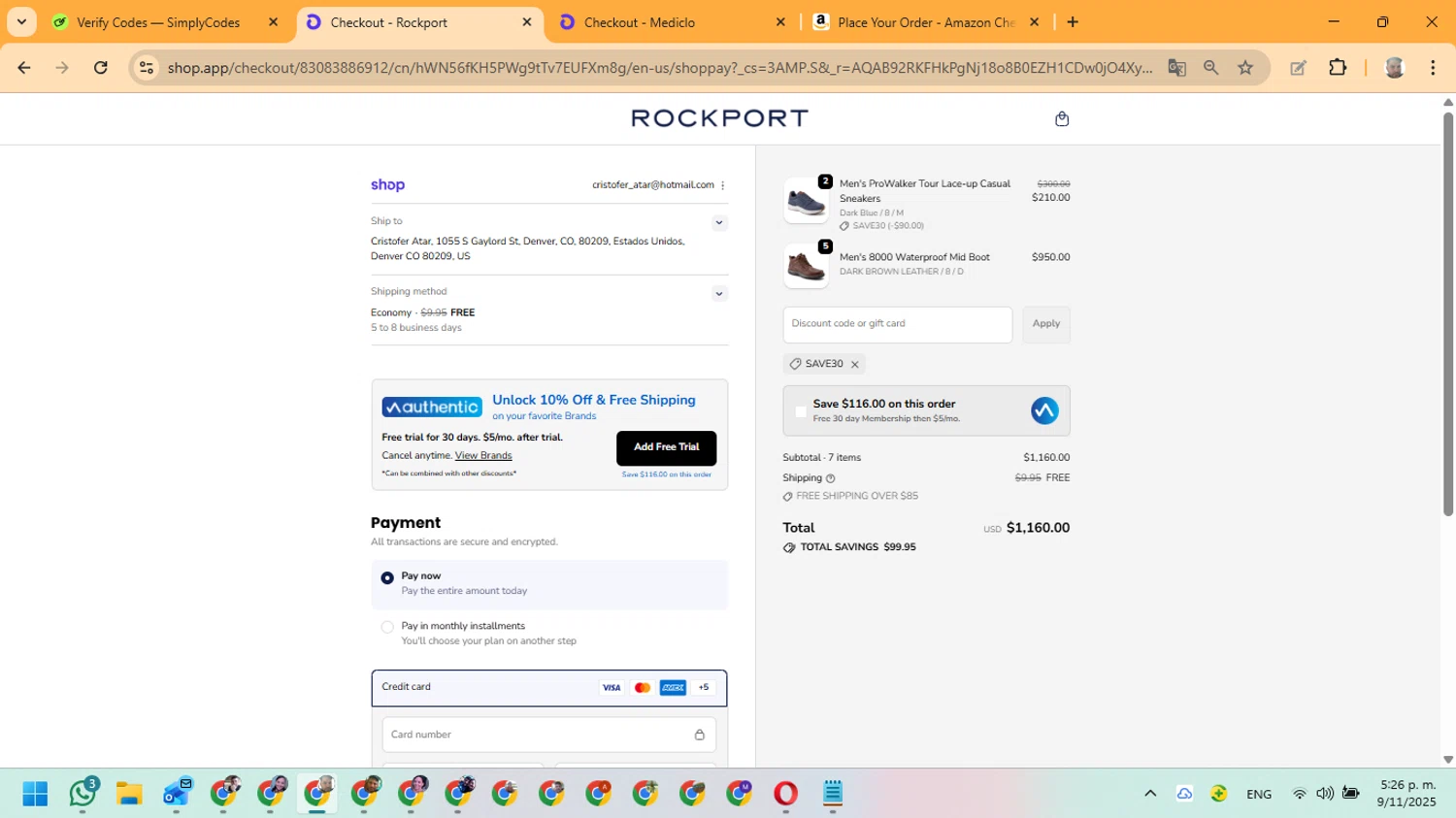Click the Rockport logo
The width and height of the screenshot is (1456, 818).
[x=719, y=118]
